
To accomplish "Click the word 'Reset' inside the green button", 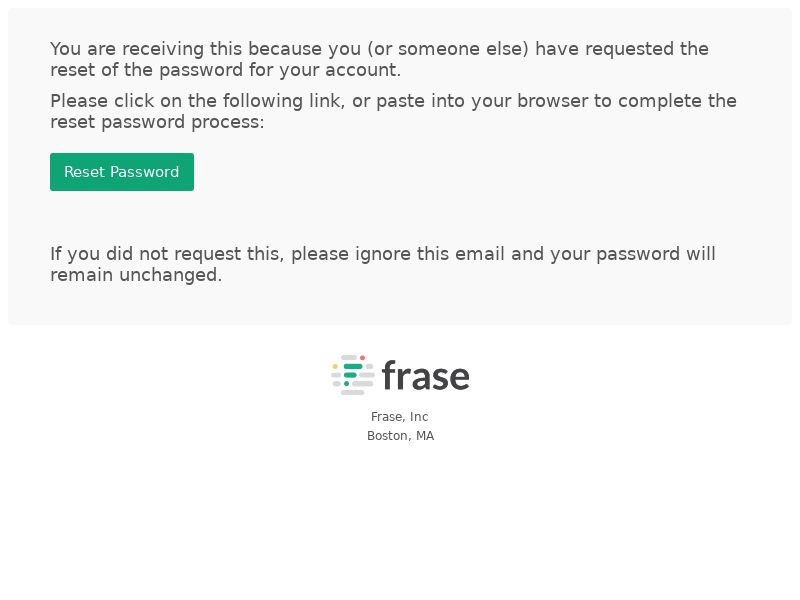I will click(84, 172).
